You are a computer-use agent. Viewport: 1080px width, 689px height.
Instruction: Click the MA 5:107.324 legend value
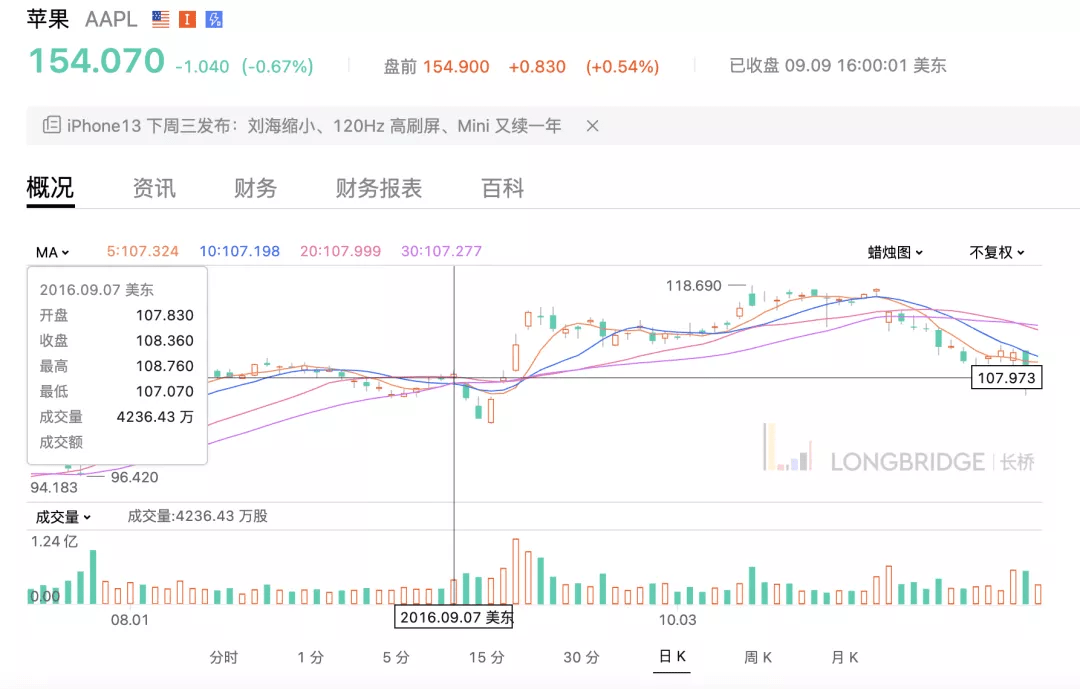(143, 251)
